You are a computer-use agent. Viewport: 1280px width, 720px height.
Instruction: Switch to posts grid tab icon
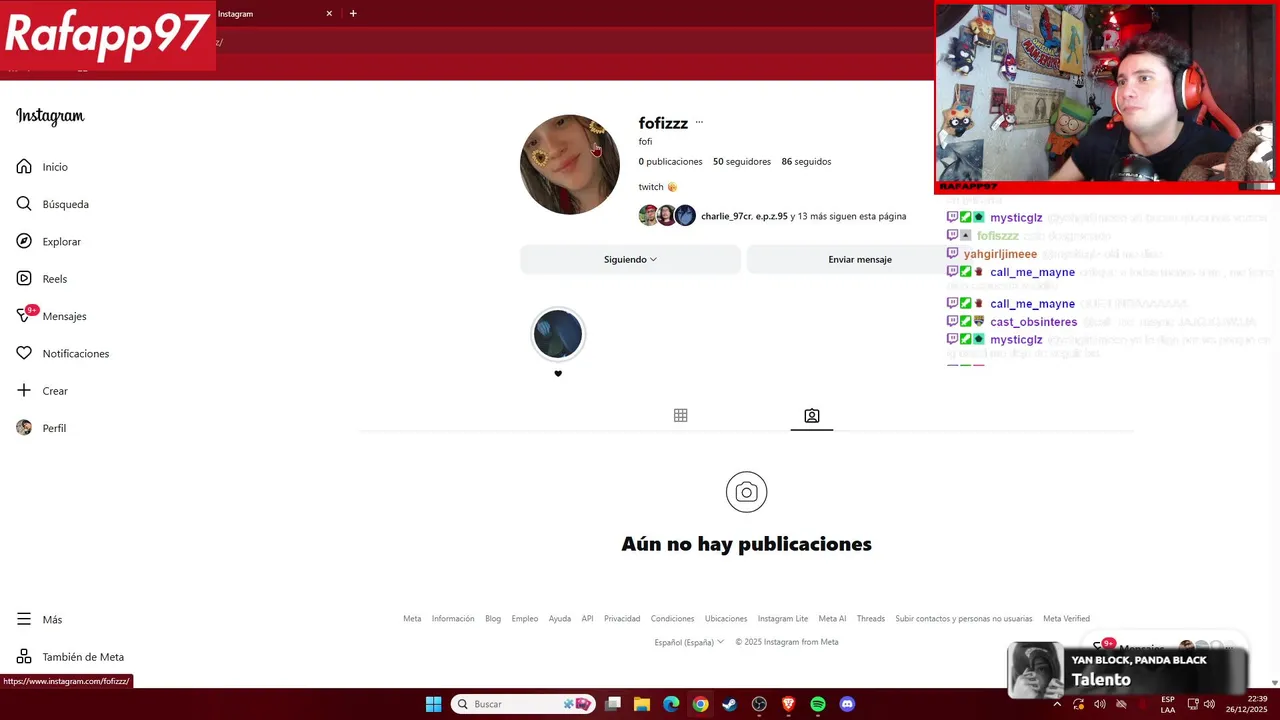point(680,415)
